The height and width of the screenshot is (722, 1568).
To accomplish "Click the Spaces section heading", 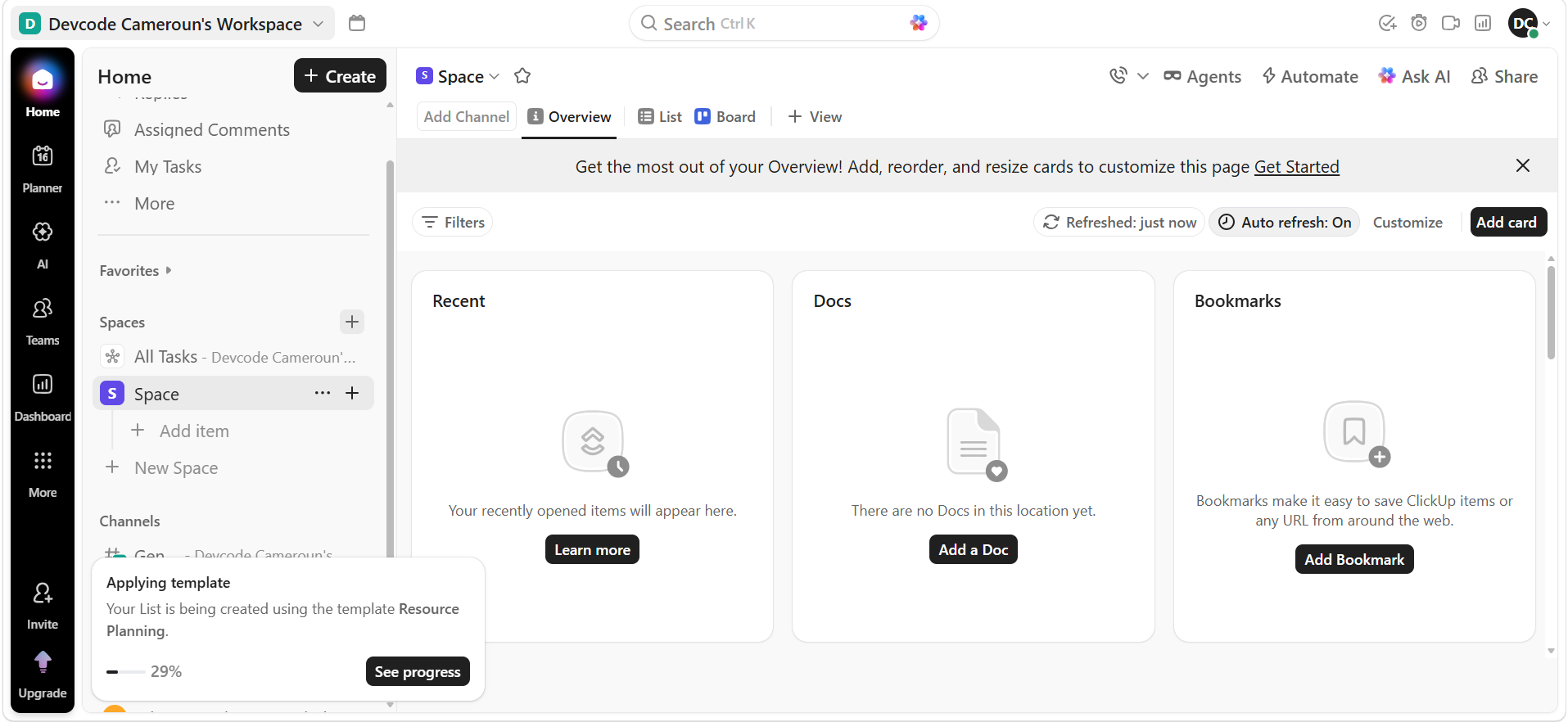I will tap(122, 323).
